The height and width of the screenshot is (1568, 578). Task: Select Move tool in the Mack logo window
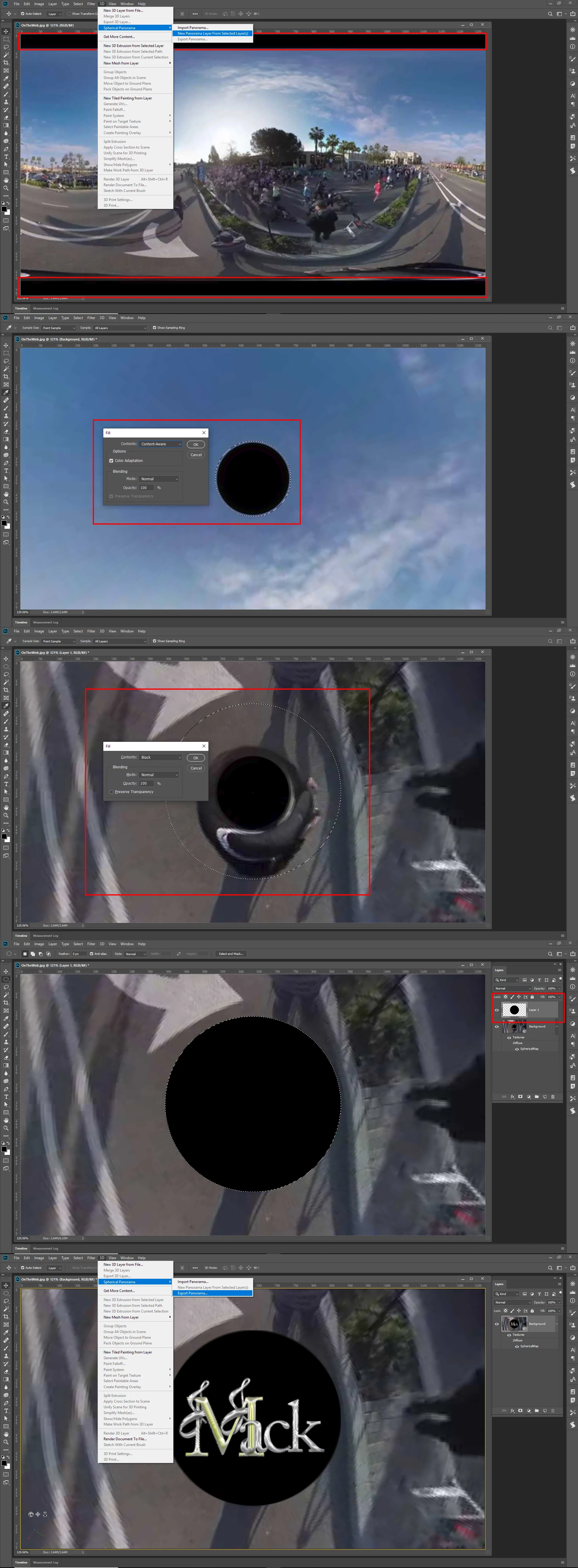6,1286
